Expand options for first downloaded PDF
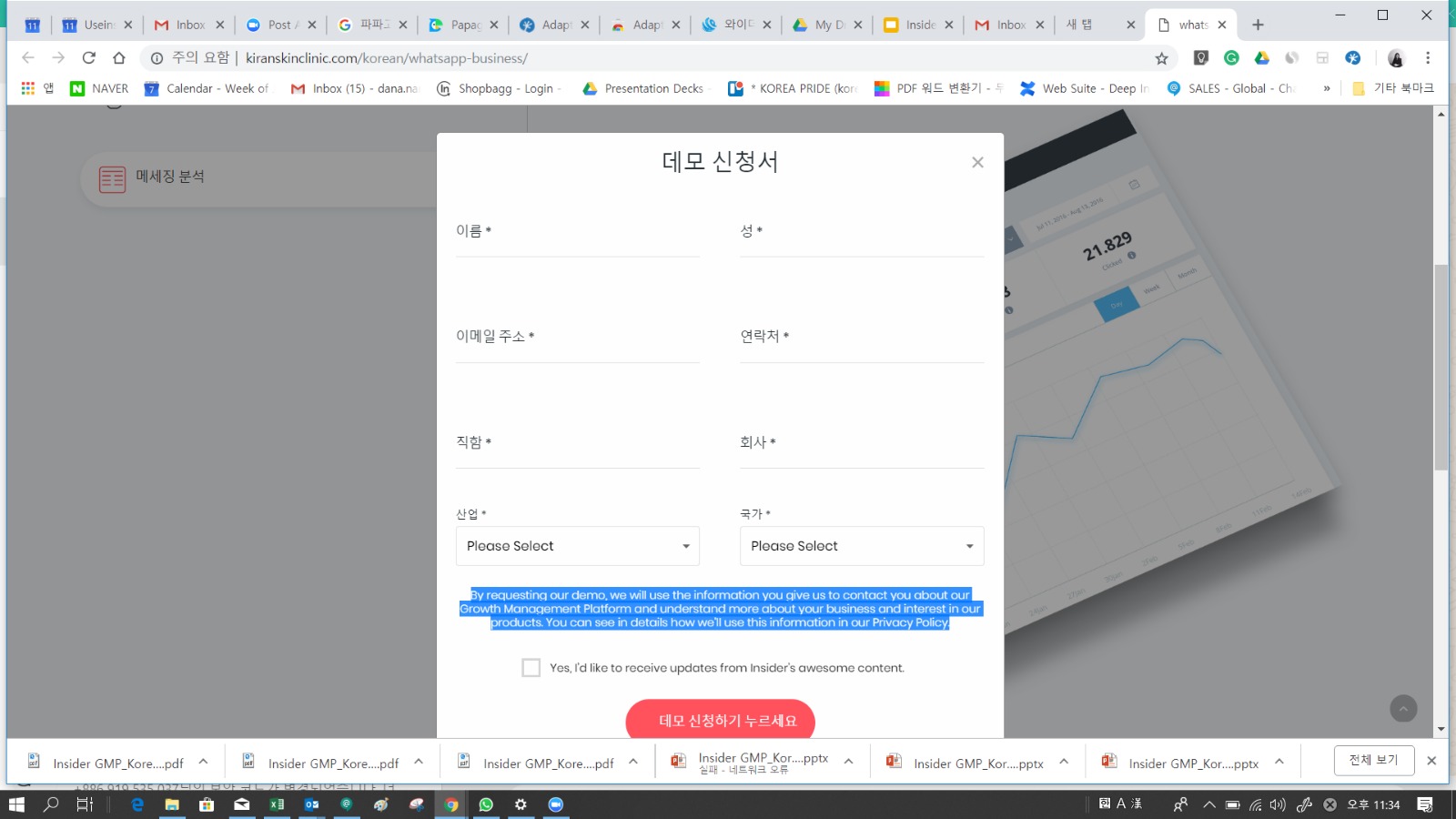The height and width of the screenshot is (819, 1456). [204, 762]
